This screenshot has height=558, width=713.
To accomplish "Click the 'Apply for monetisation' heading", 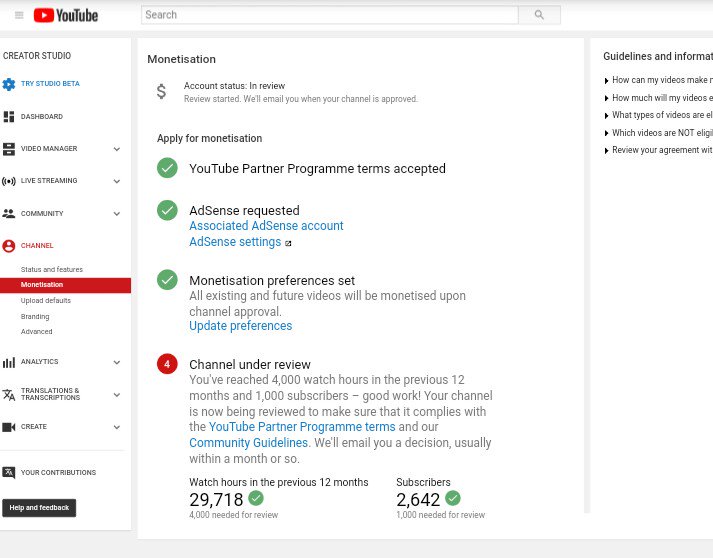I will pyautogui.click(x=209, y=138).
